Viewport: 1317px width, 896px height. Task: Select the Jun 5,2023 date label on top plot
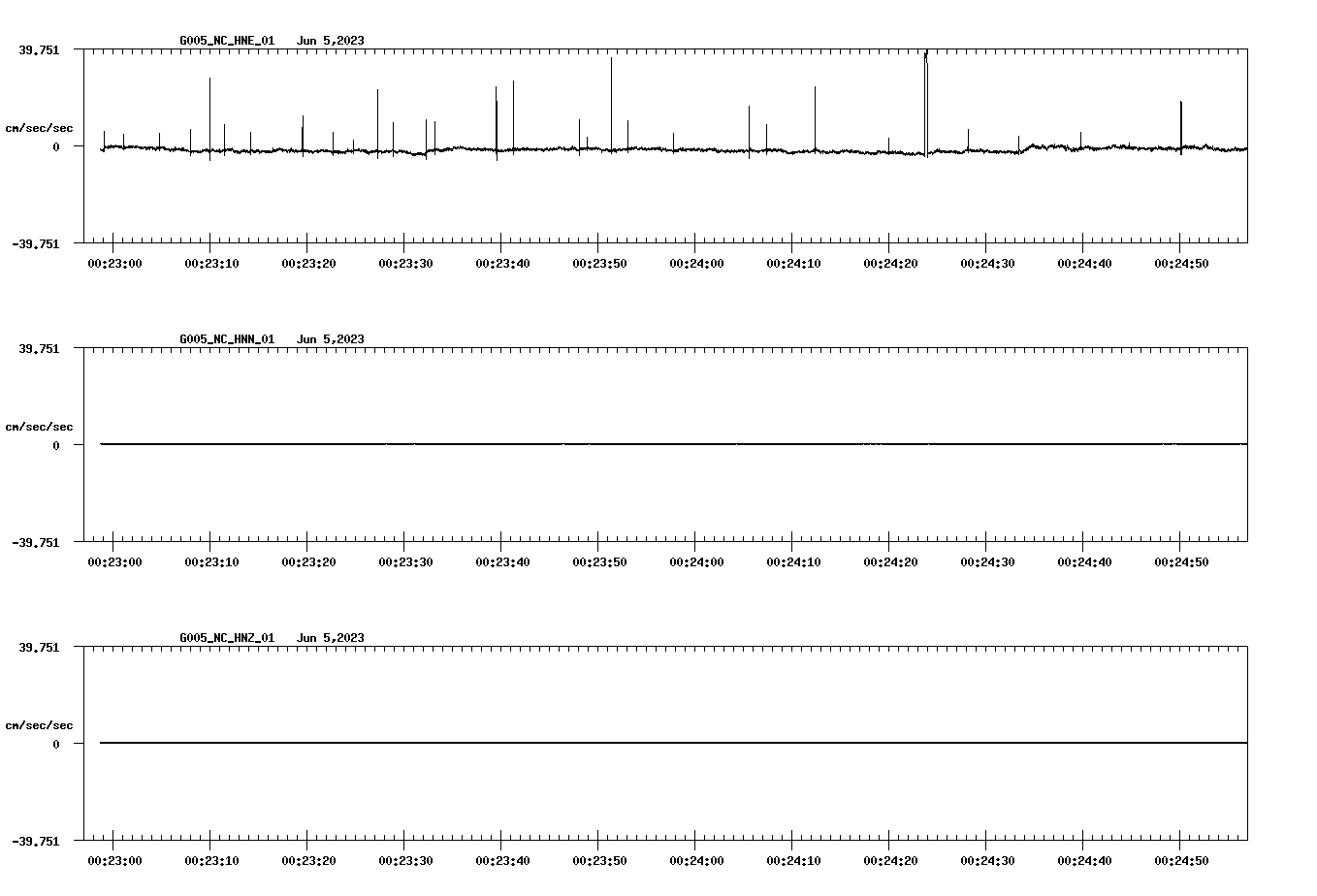click(332, 41)
